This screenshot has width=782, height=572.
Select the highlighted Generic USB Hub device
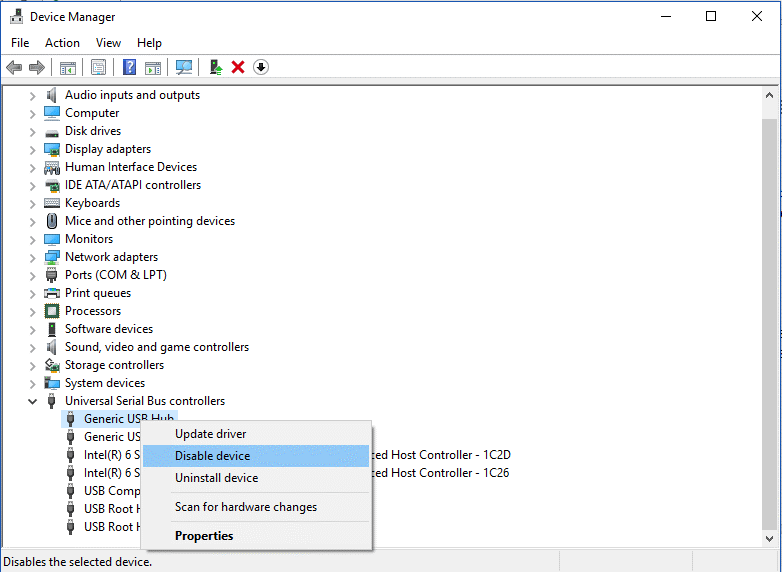pos(120,419)
